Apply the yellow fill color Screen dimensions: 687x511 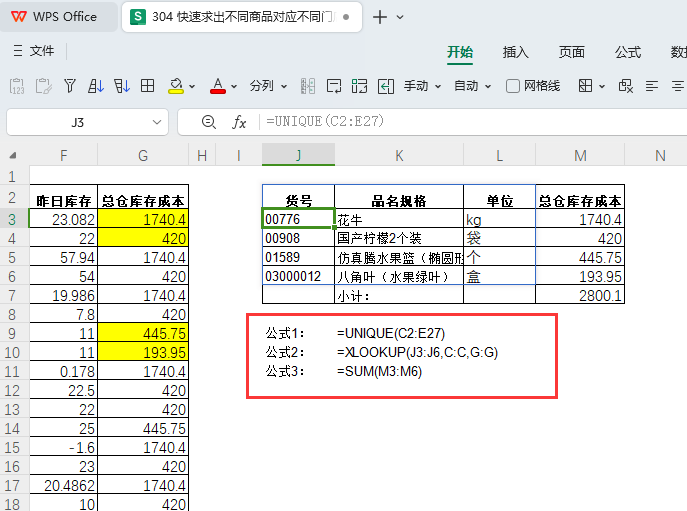[x=176, y=85]
